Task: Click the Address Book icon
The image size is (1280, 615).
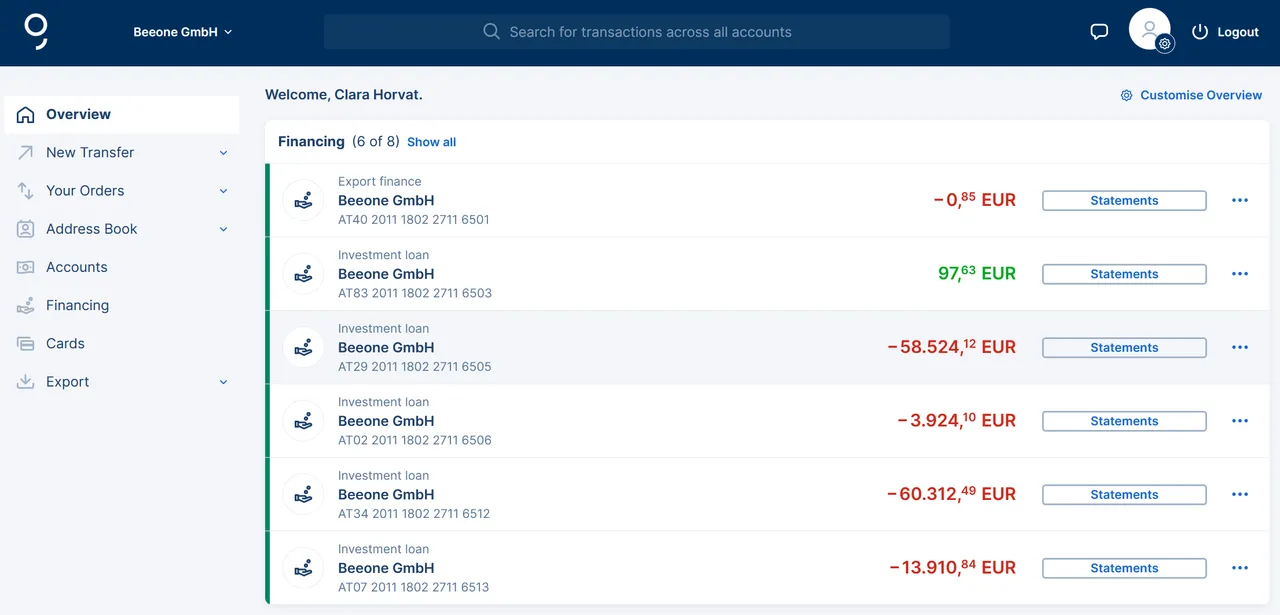Action: point(26,229)
